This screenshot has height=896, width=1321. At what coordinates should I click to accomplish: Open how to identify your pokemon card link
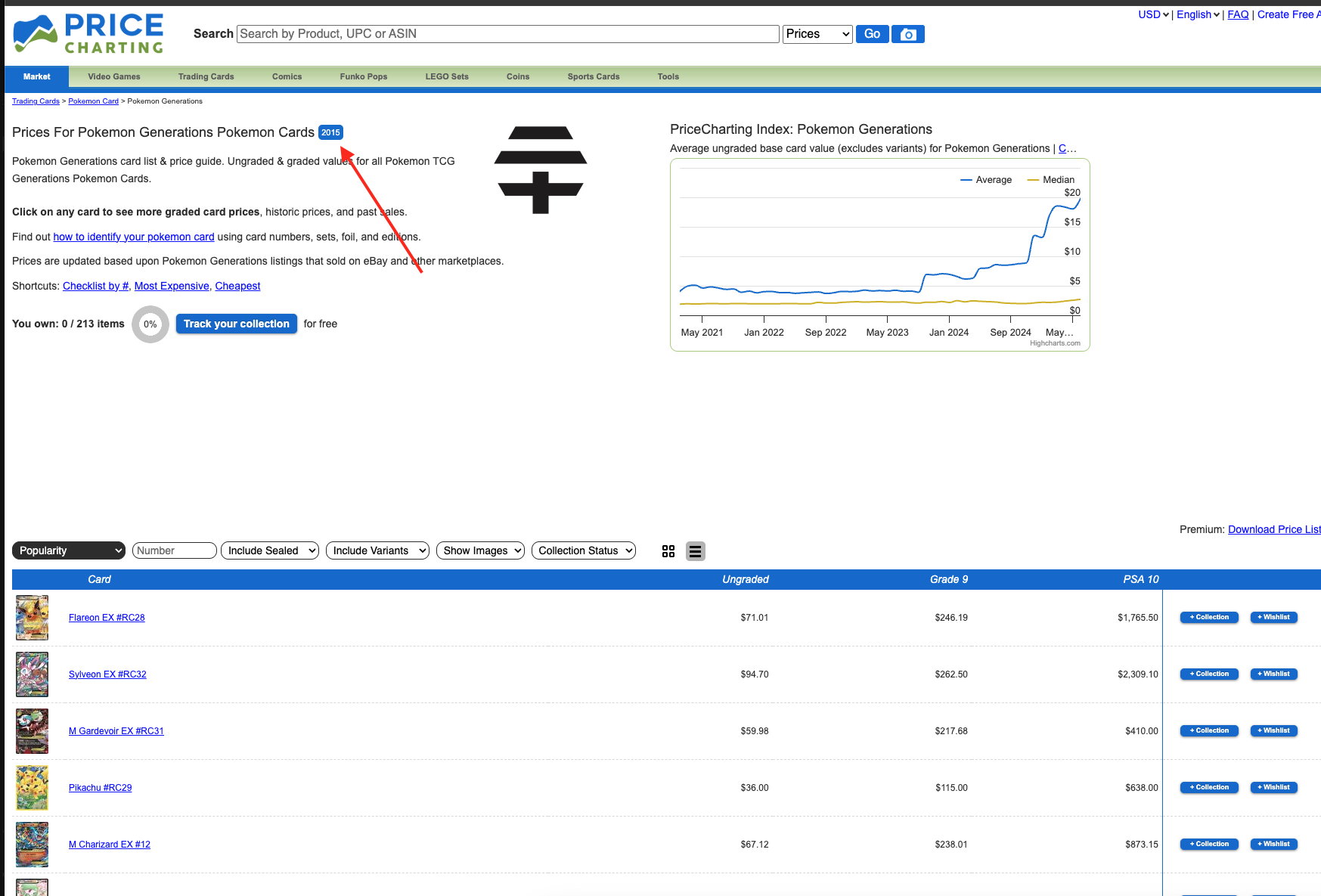[x=134, y=237]
